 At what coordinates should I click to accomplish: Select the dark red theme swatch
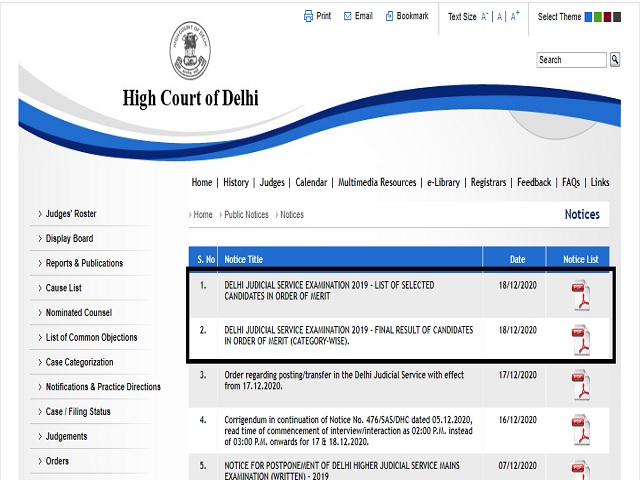tap(607, 17)
